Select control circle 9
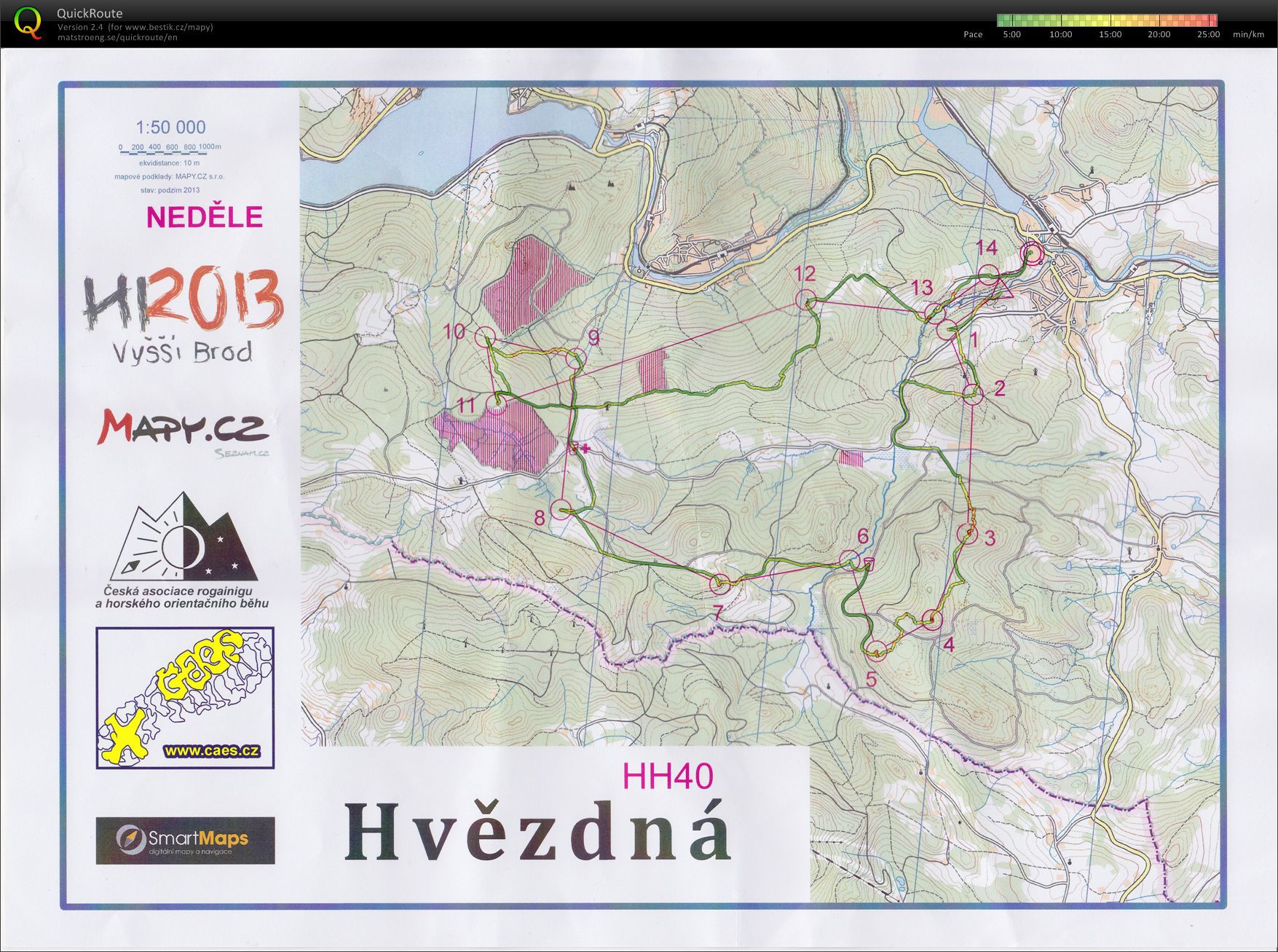Image resolution: width=1278 pixels, height=952 pixels. click(575, 358)
